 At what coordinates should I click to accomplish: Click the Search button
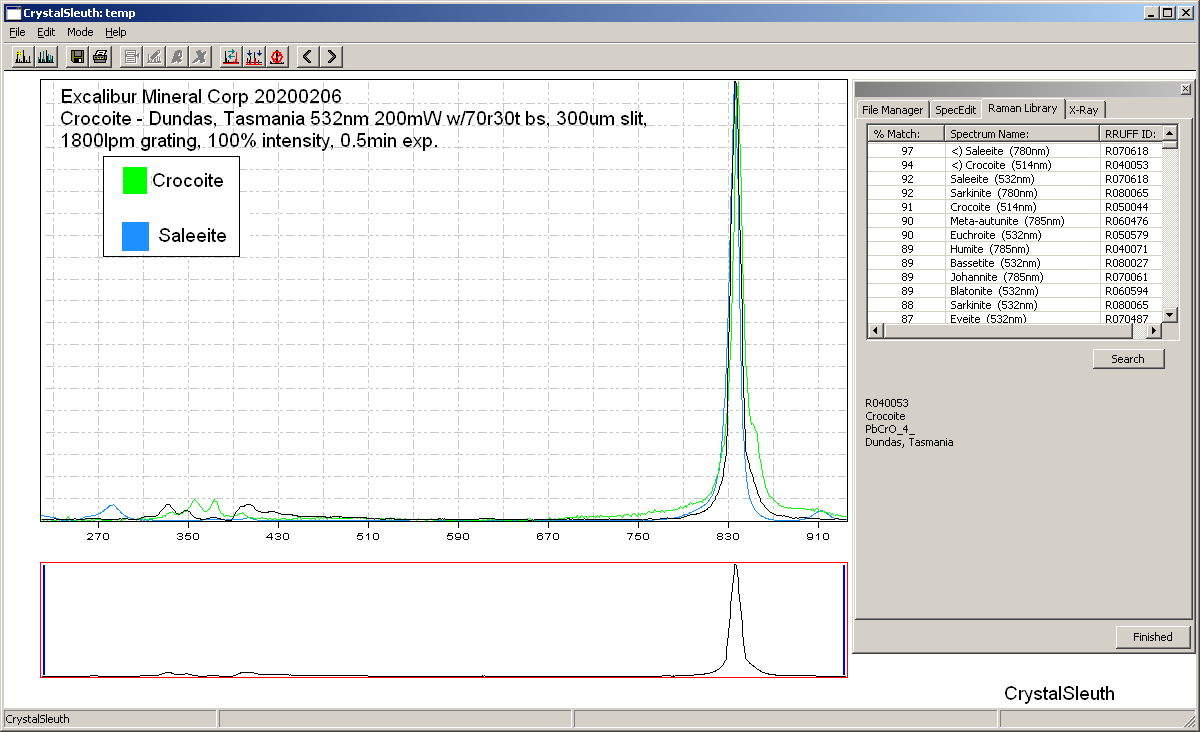pos(1128,359)
